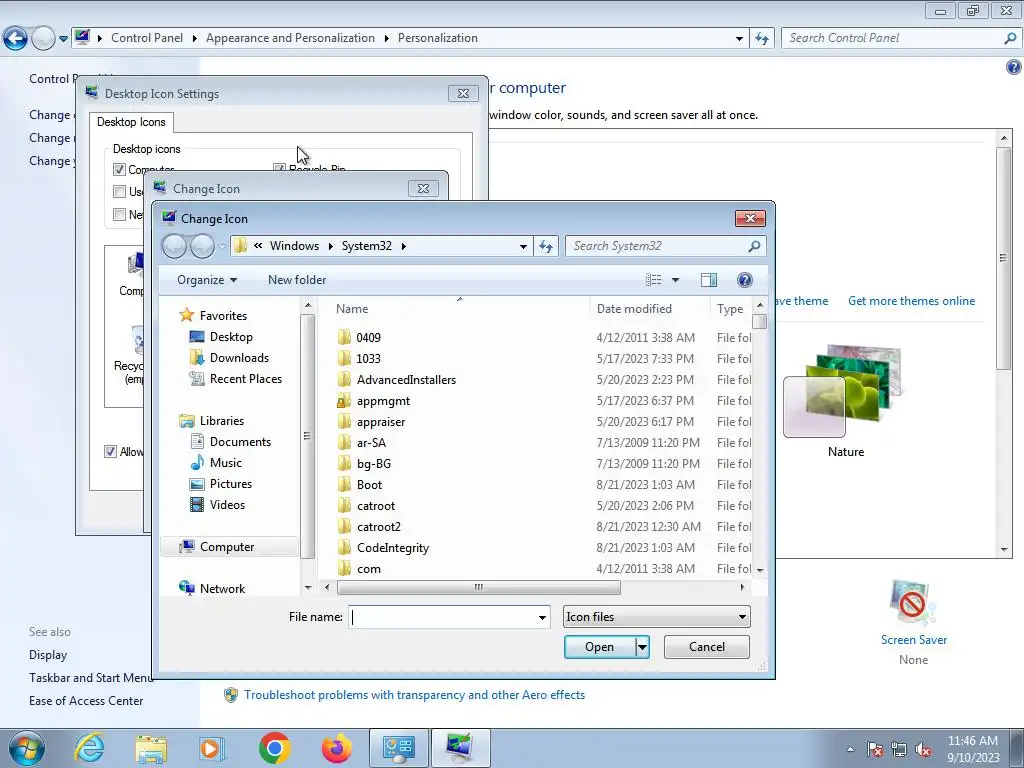Click the Search System32 box
Viewport: 1024px width, 768px height.
[658, 246]
